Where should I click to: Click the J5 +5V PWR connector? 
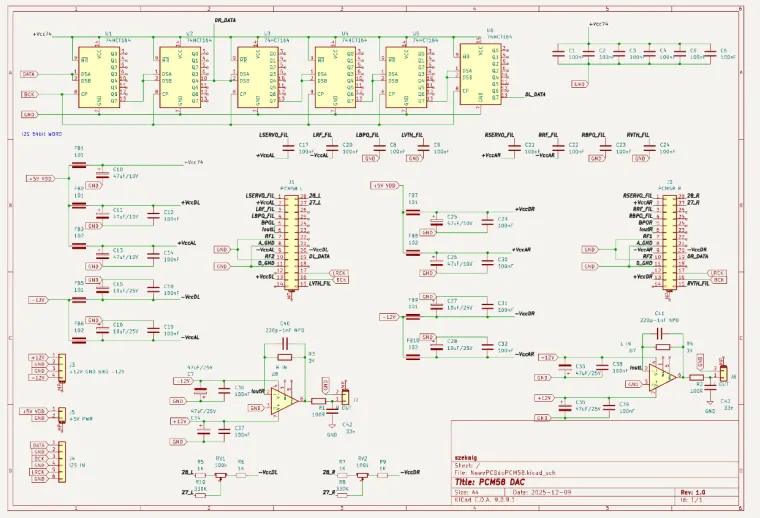tap(62, 415)
